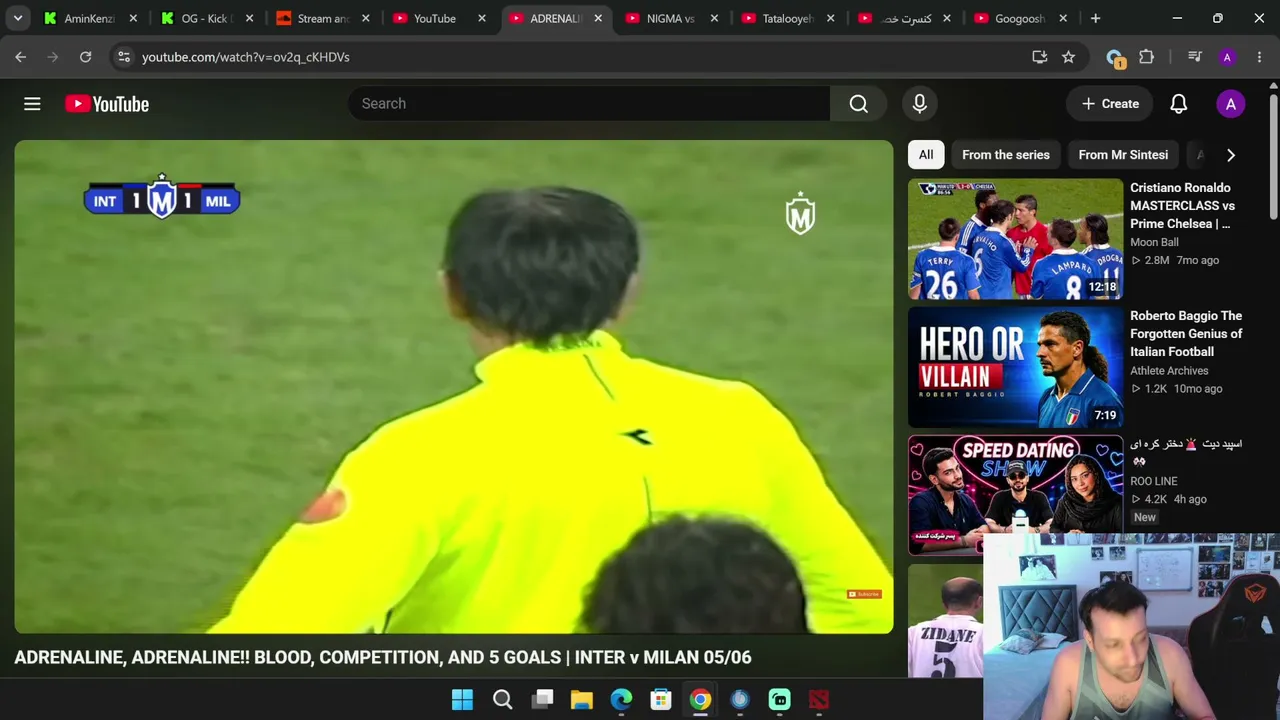
Task: Visit the ROO LINE channel
Action: [1153, 481]
